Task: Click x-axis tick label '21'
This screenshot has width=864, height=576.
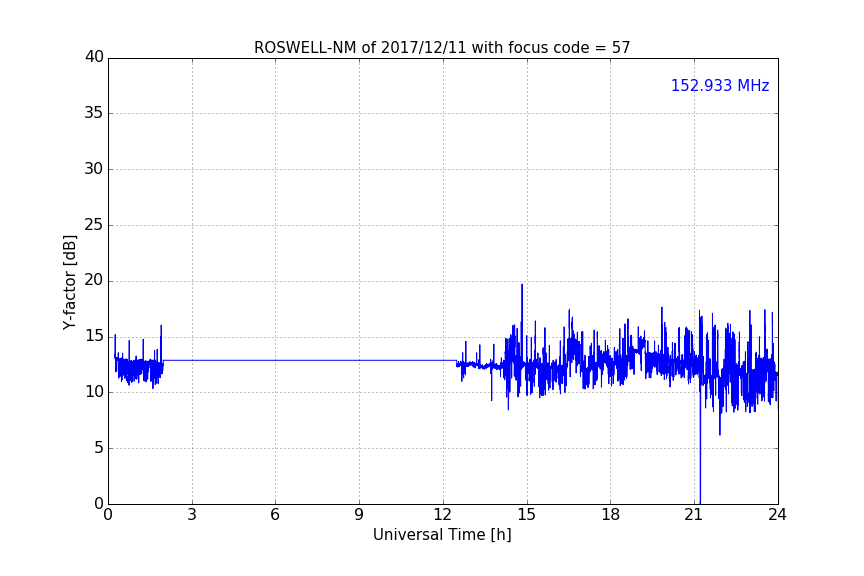Action: click(694, 515)
